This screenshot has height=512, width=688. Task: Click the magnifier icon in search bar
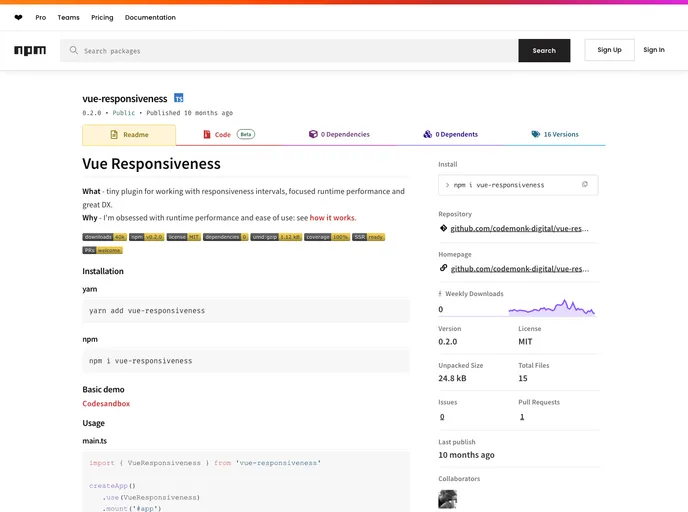point(74,50)
